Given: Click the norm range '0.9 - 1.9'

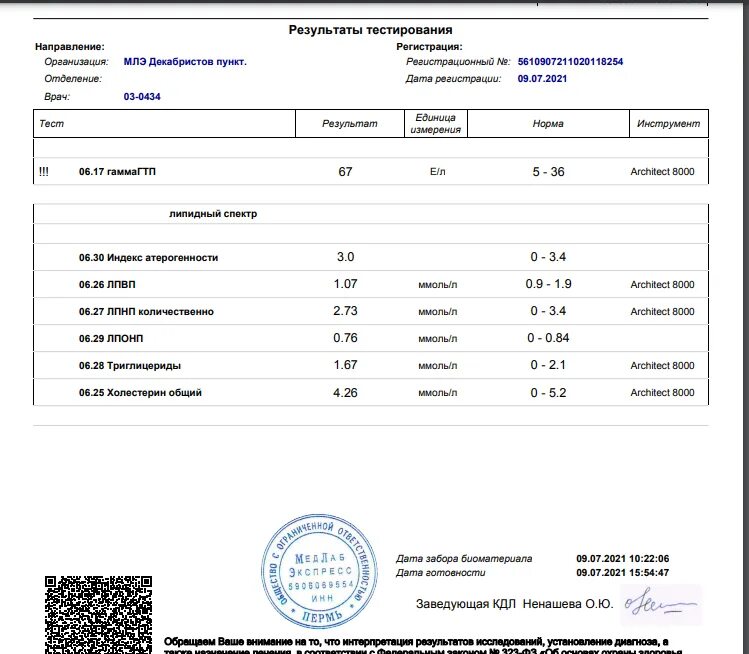Looking at the screenshot, I should 548,284.
